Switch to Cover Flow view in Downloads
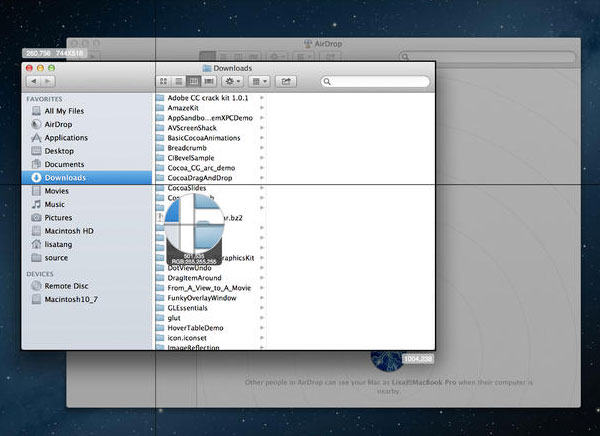600x436 pixels. click(209, 81)
